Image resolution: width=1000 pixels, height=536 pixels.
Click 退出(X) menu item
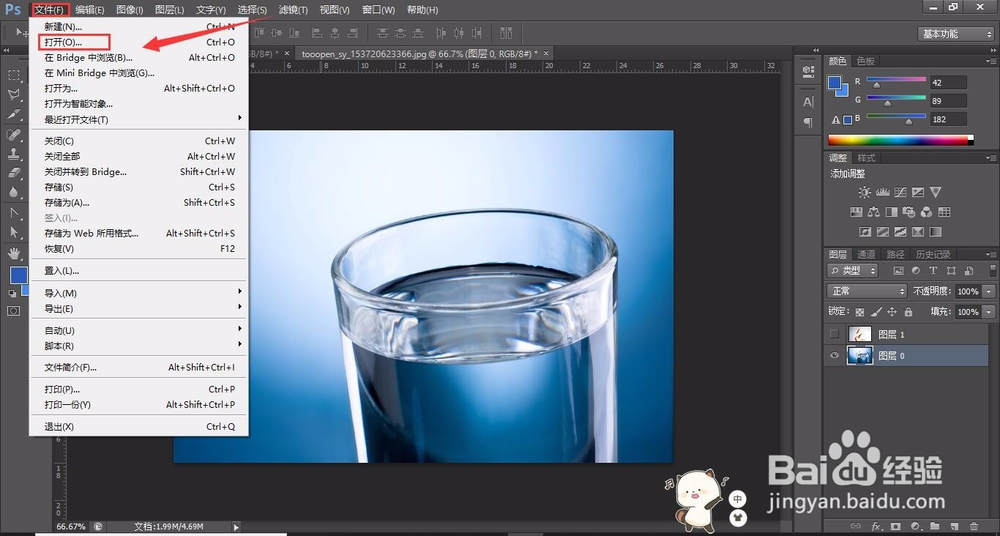click(x=138, y=426)
